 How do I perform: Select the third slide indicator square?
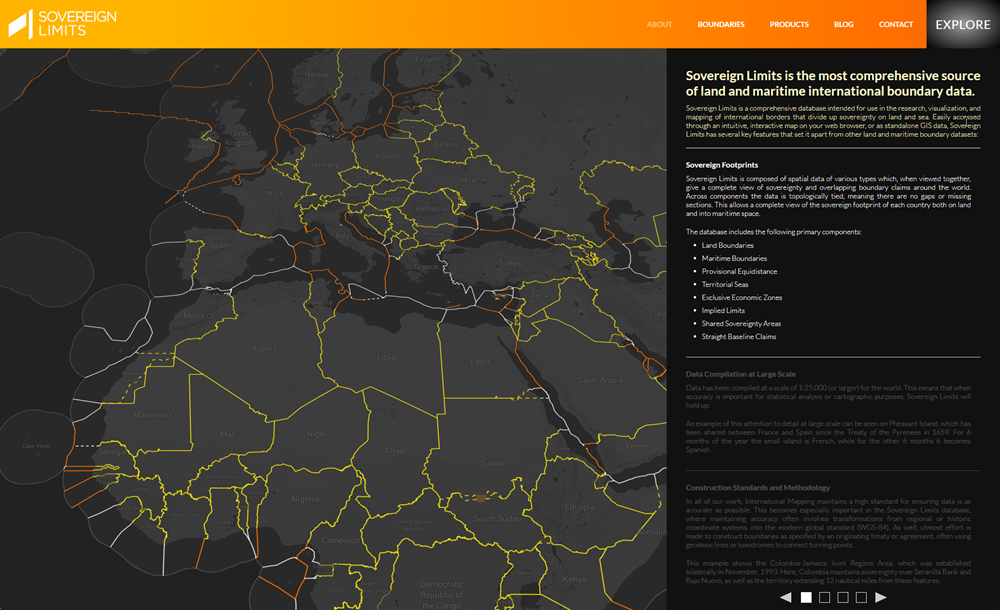pyautogui.click(x=843, y=597)
